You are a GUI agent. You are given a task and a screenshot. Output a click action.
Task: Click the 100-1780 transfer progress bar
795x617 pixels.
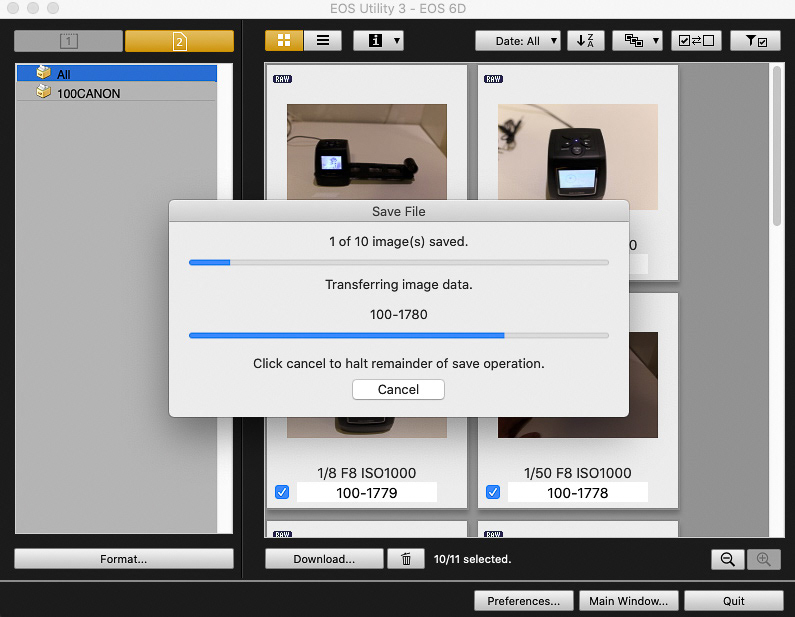(x=399, y=336)
